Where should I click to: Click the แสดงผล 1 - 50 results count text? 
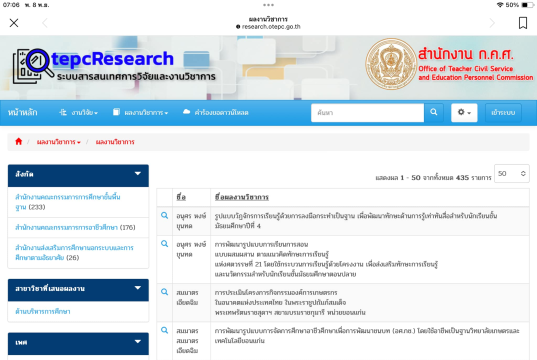(x=433, y=177)
